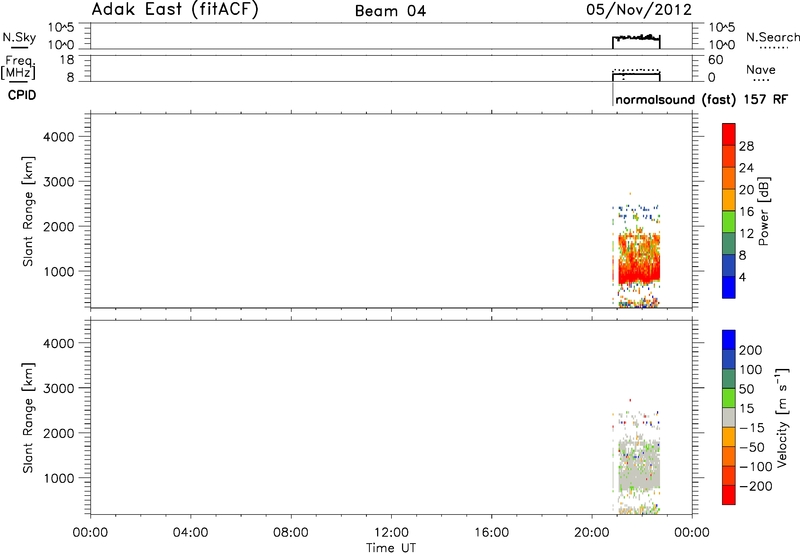Viewport: 800px width, 554px height.
Task: Pick green Velocity segment between 15 and 50
Action: (729, 398)
